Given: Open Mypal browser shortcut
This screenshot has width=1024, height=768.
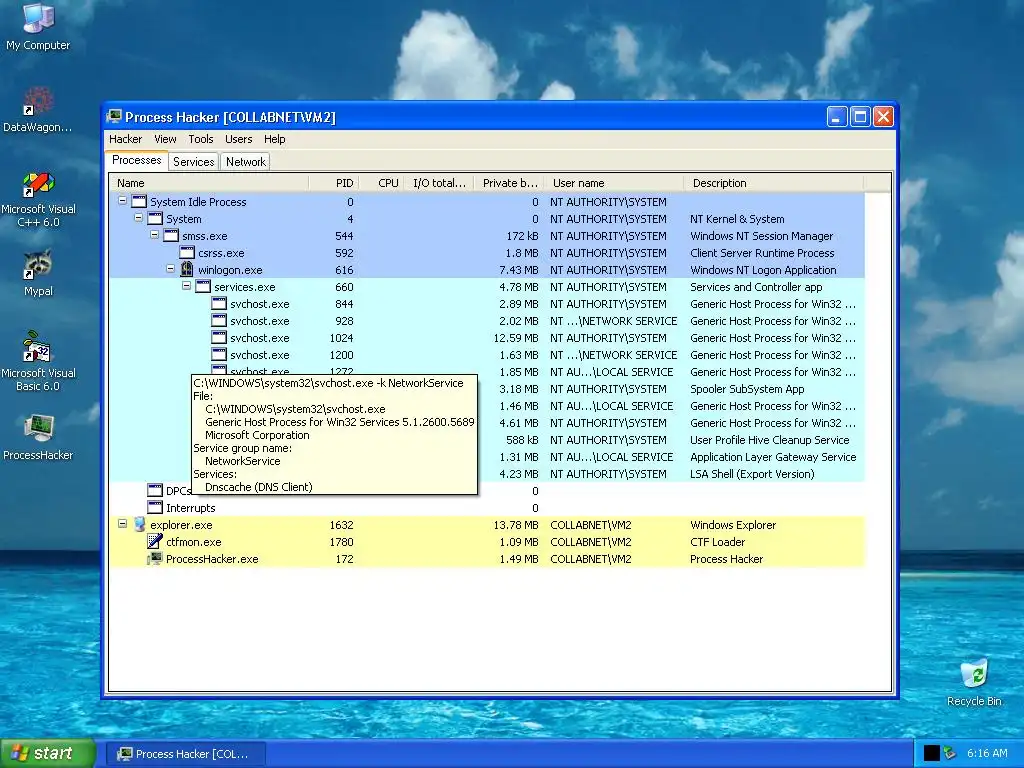Looking at the screenshot, I should coord(38,272).
